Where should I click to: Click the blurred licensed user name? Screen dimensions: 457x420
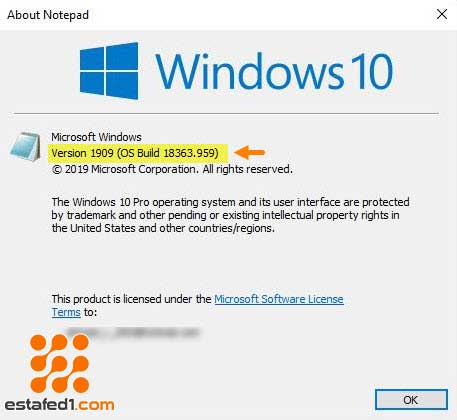(132, 332)
